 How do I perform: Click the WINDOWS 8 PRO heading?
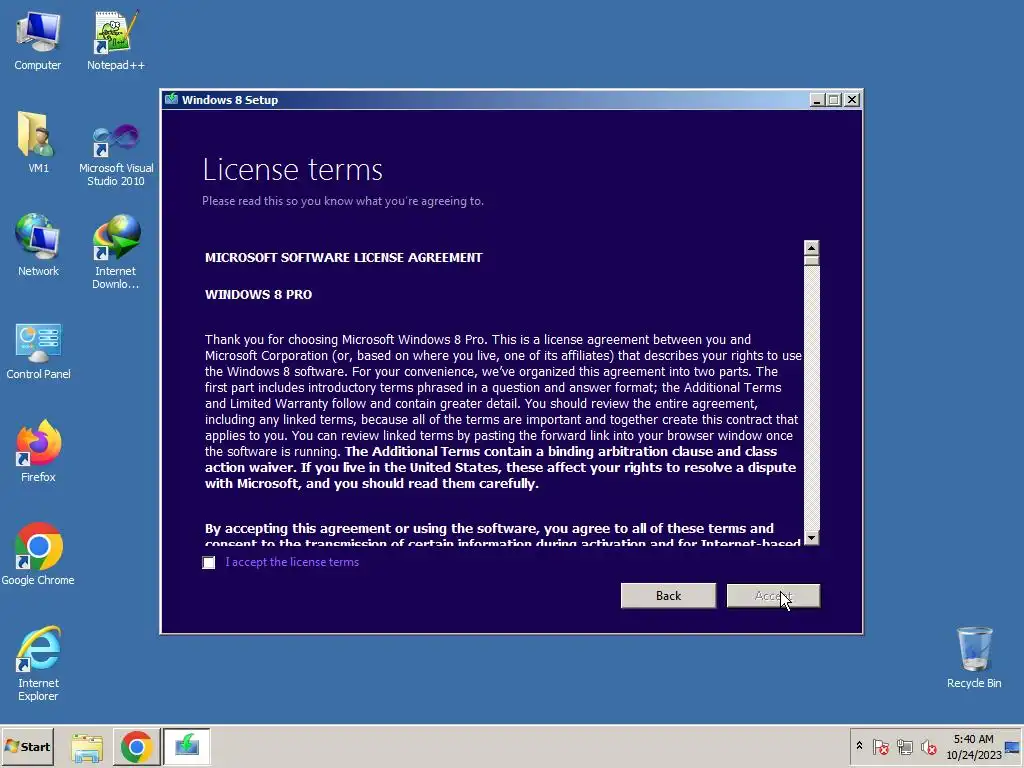[x=259, y=295]
